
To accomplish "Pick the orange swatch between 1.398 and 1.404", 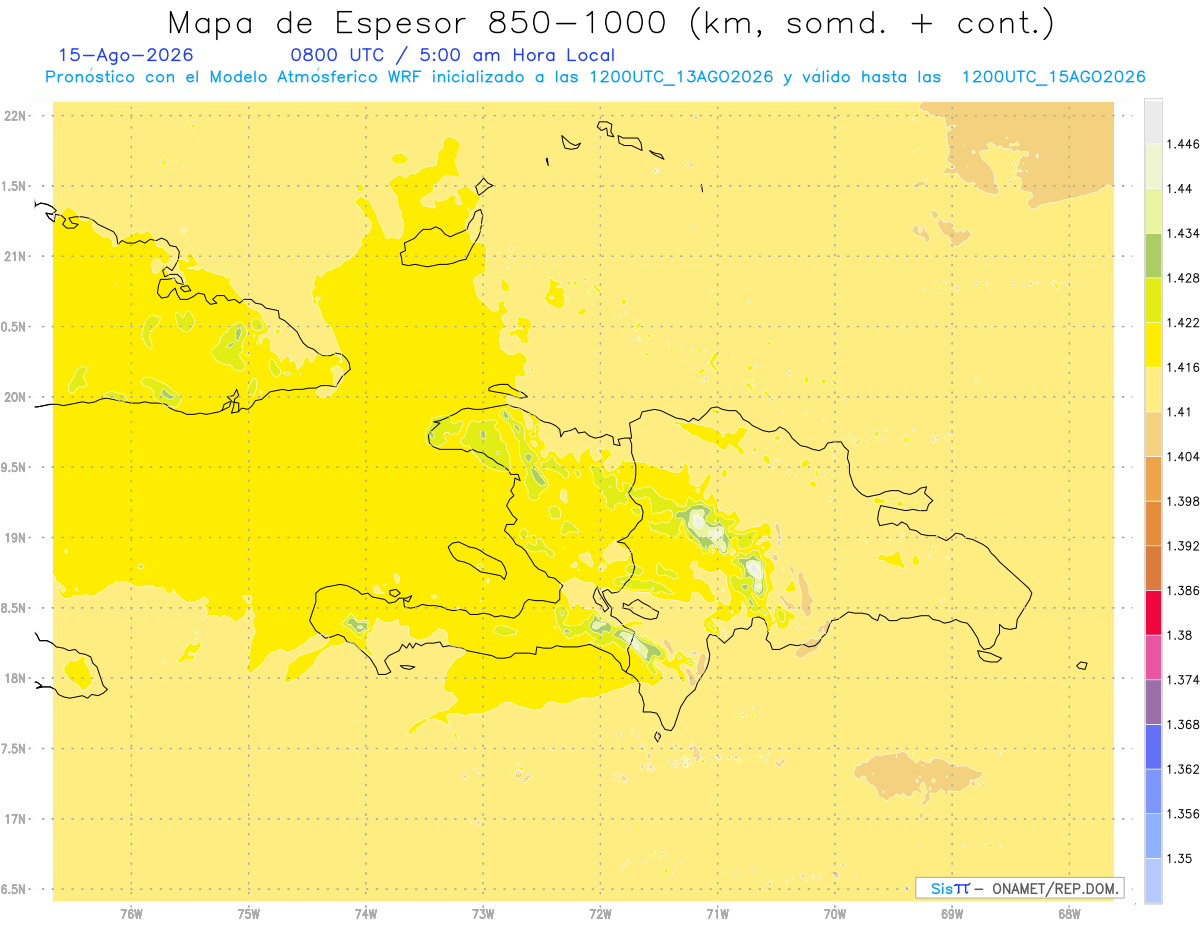I will (x=1153, y=478).
